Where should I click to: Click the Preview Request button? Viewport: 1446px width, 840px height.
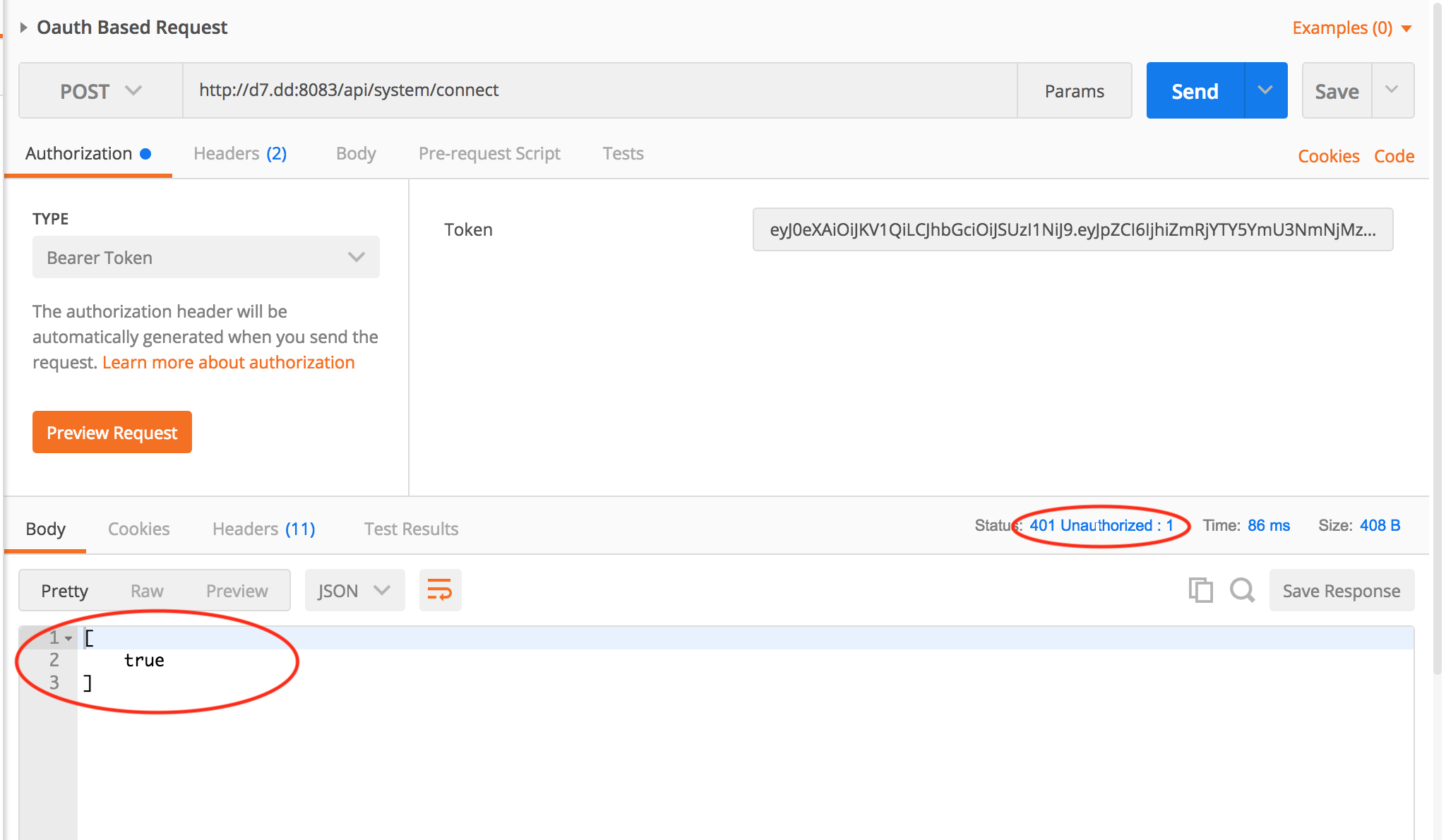pyautogui.click(x=112, y=432)
